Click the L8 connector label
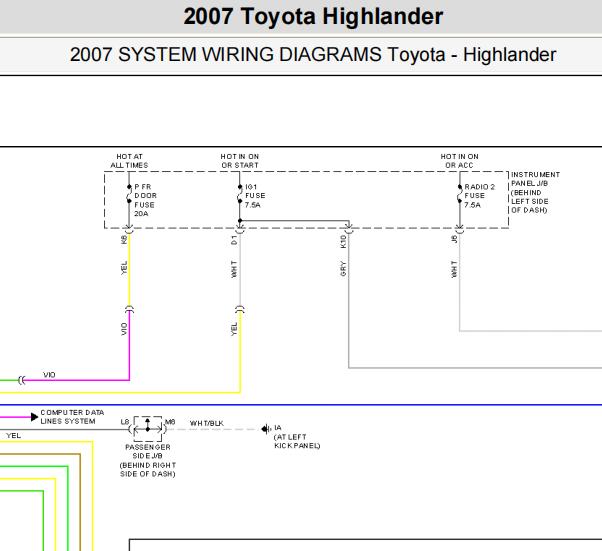The width and height of the screenshot is (602, 551). (x=125, y=422)
